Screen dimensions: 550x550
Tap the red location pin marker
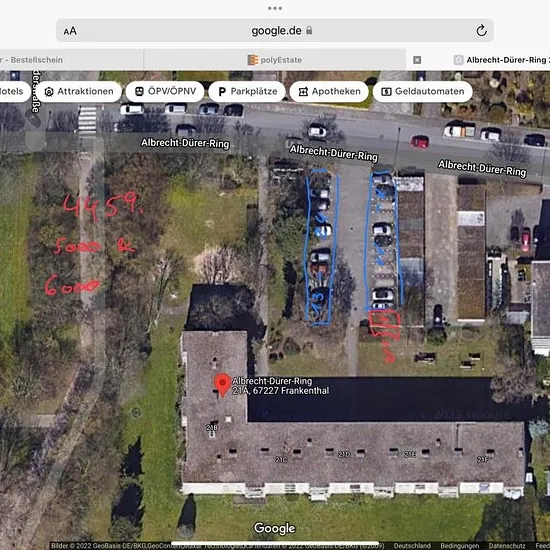point(222,385)
